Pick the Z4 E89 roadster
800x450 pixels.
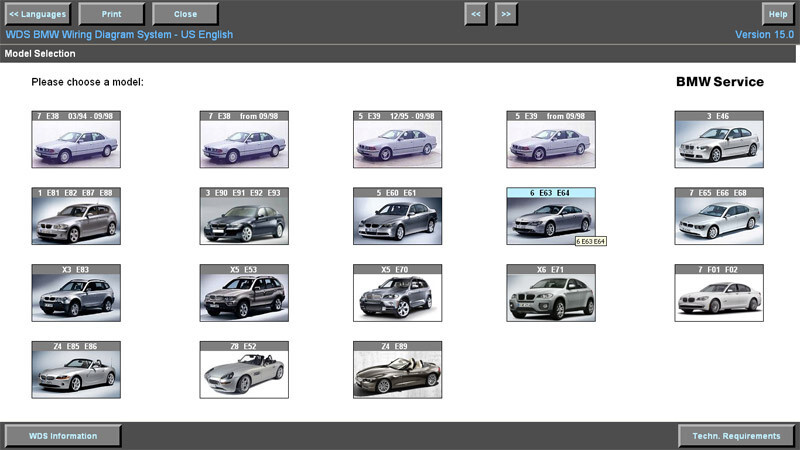397,370
